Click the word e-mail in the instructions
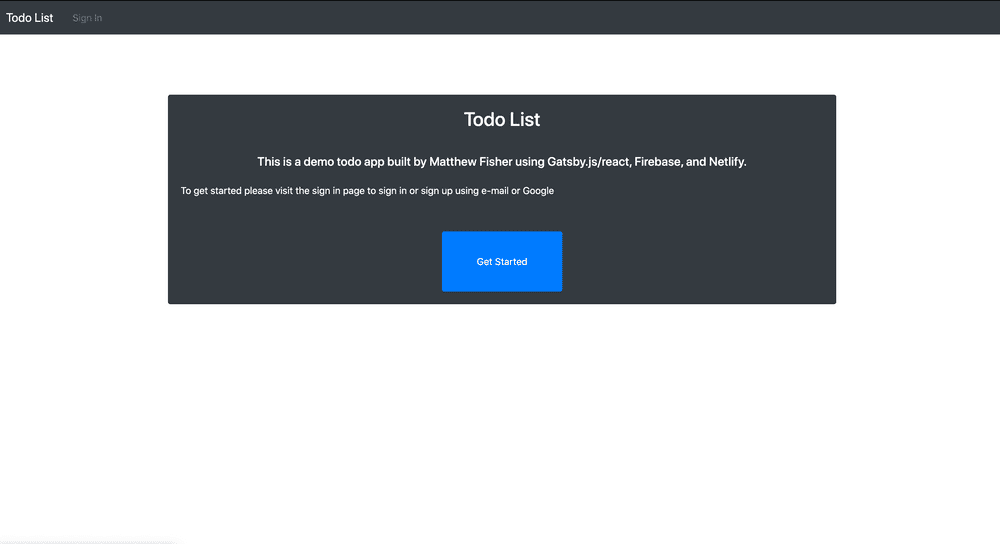The height and width of the screenshot is (544, 1000). coord(494,191)
